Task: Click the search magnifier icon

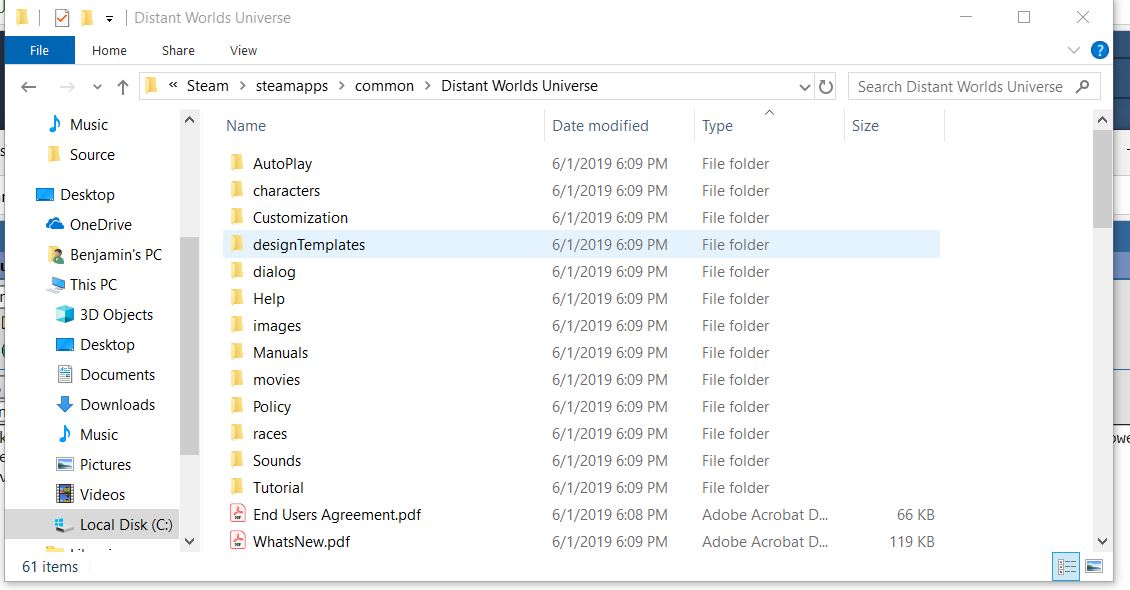Action: tap(1082, 87)
